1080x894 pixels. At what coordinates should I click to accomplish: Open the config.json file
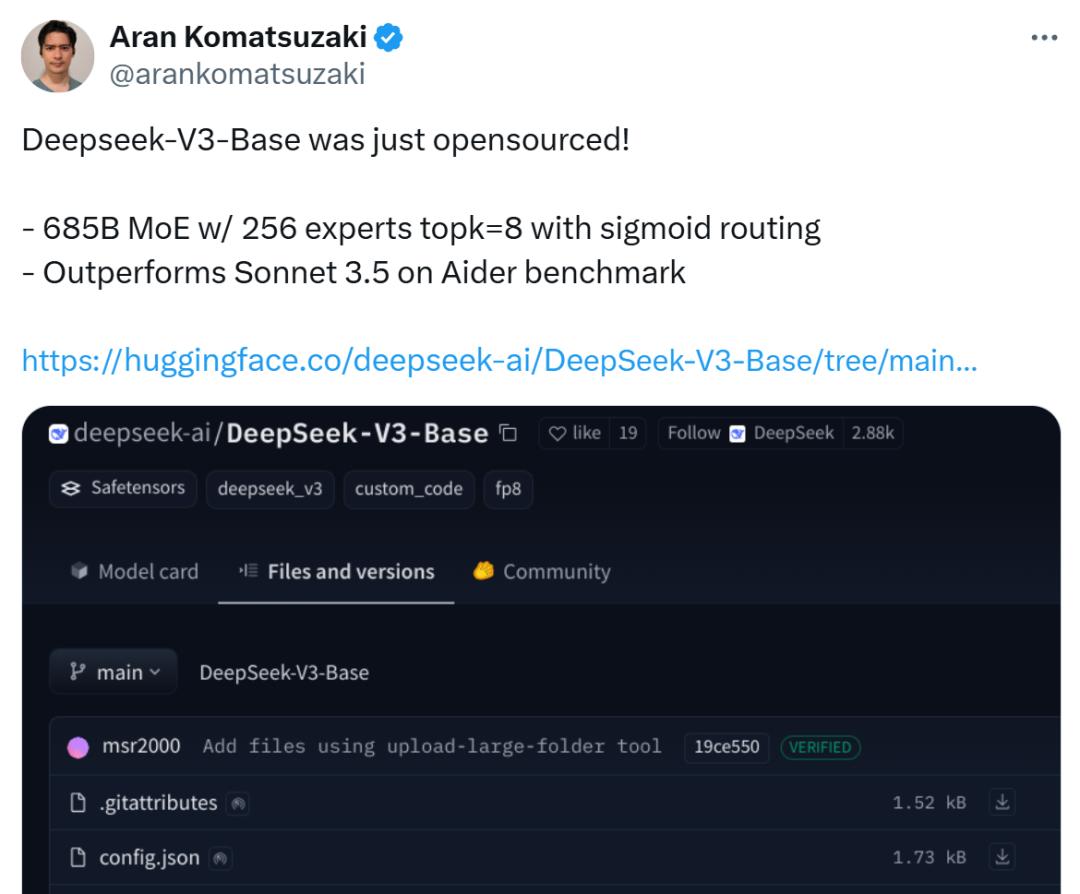point(149,857)
